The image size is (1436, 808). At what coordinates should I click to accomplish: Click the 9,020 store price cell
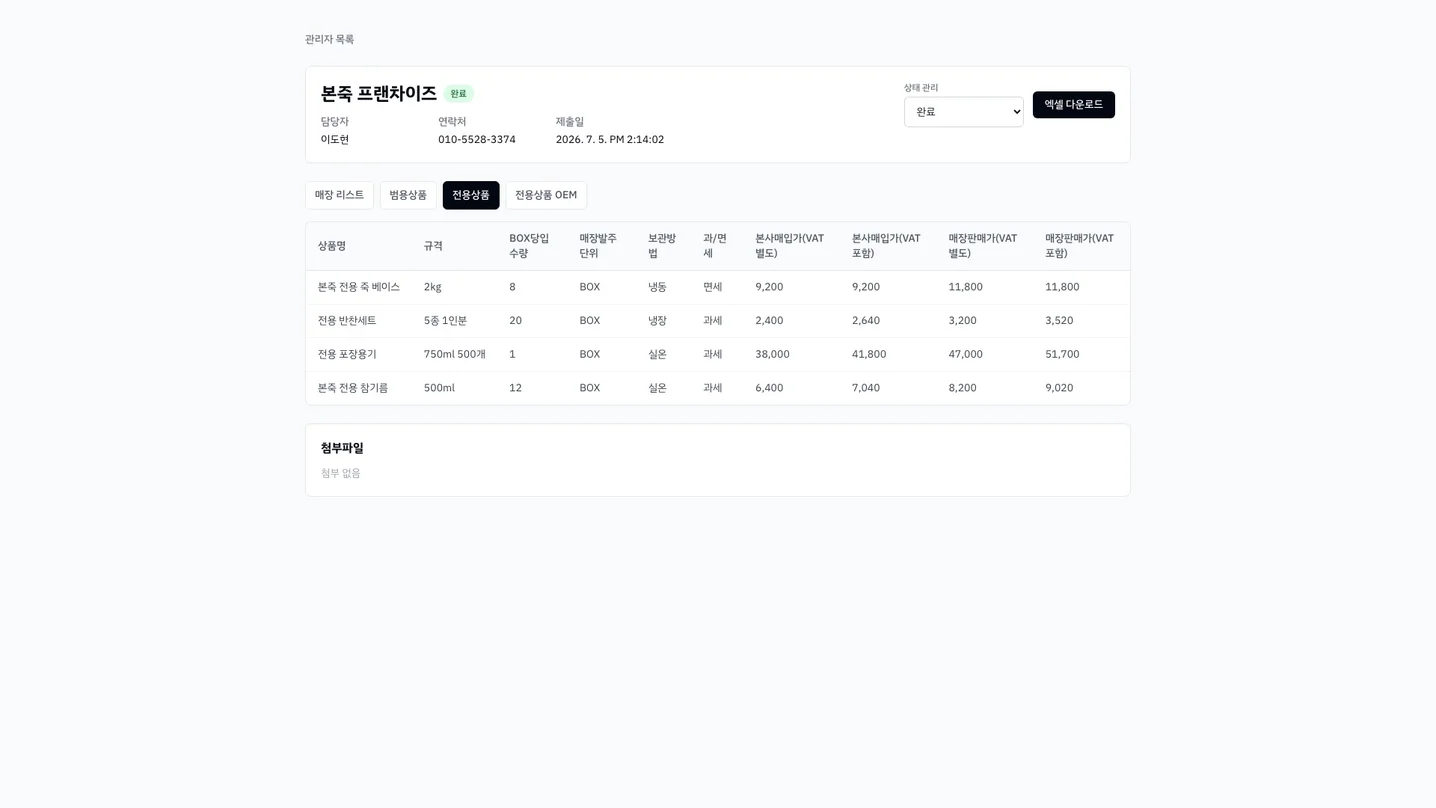1059,388
